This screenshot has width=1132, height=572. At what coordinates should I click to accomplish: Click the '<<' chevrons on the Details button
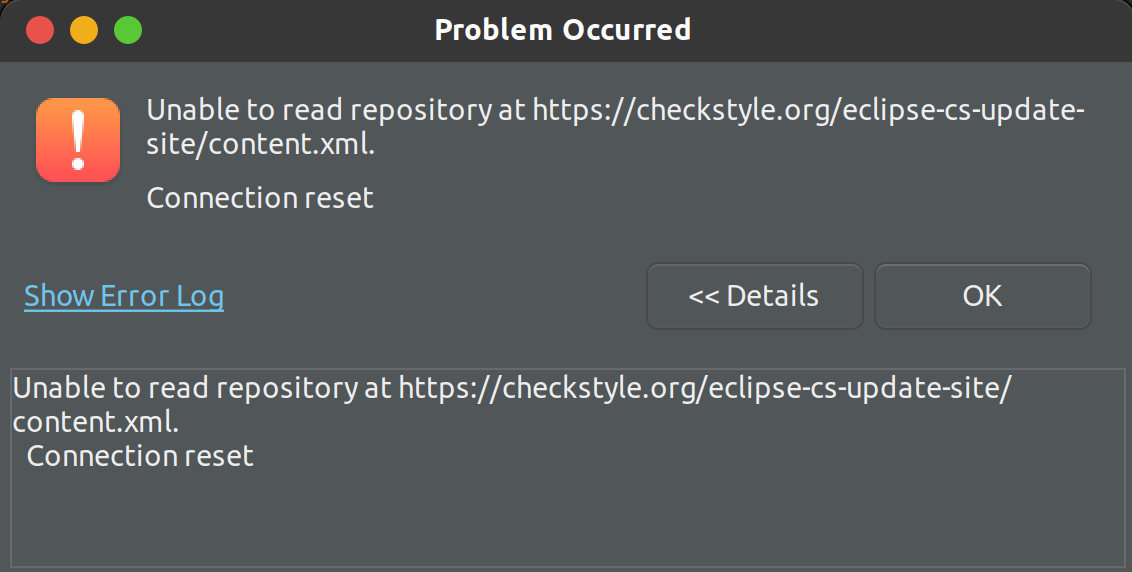pyautogui.click(x=704, y=297)
